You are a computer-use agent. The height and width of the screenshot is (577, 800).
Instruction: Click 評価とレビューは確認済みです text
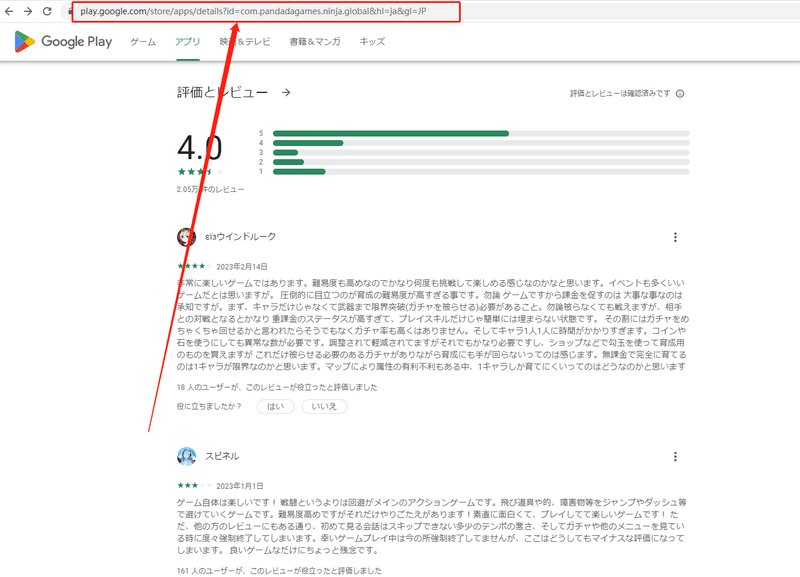coord(620,93)
